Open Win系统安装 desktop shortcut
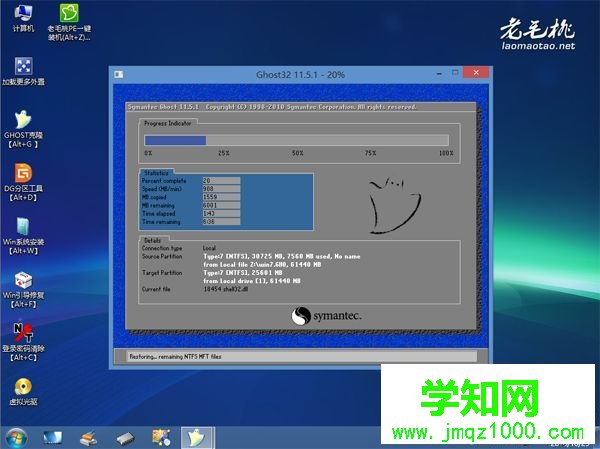Screen dimensions: 600x449 pyautogui.click(x=23, y=236)
